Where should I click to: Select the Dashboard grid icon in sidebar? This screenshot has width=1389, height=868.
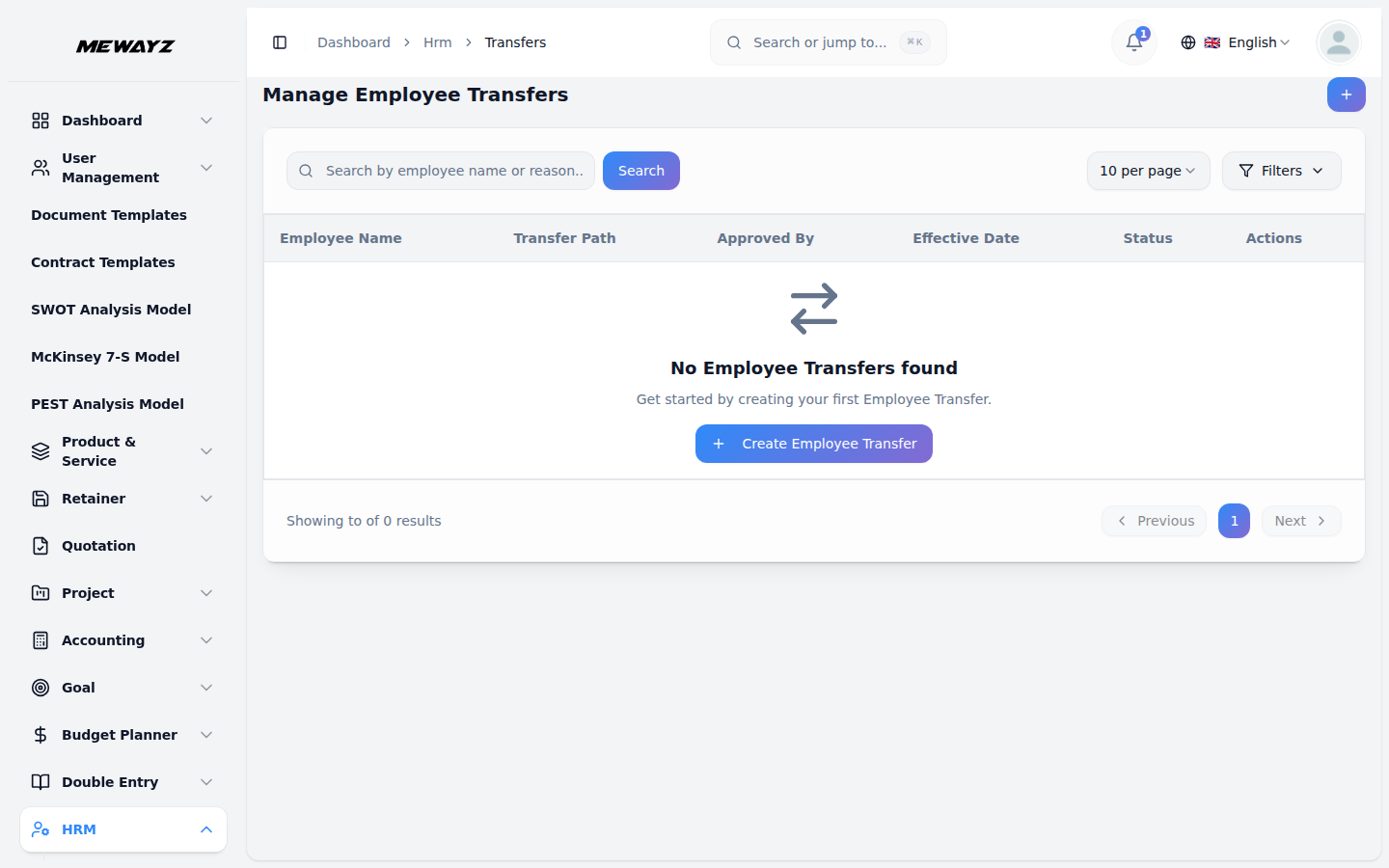click(x=40, y=120)
